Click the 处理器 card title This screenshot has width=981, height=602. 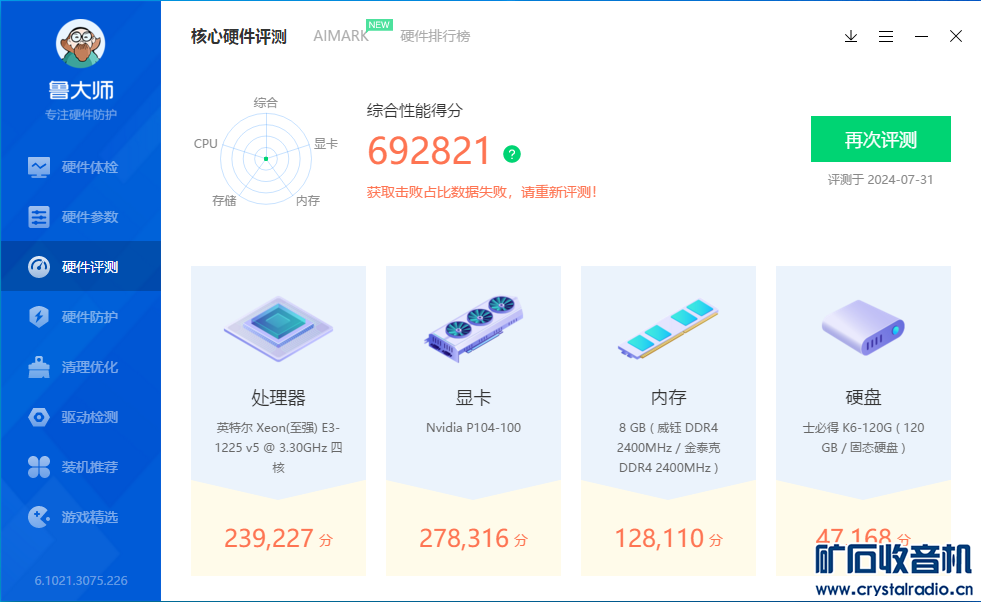[278, 397]
